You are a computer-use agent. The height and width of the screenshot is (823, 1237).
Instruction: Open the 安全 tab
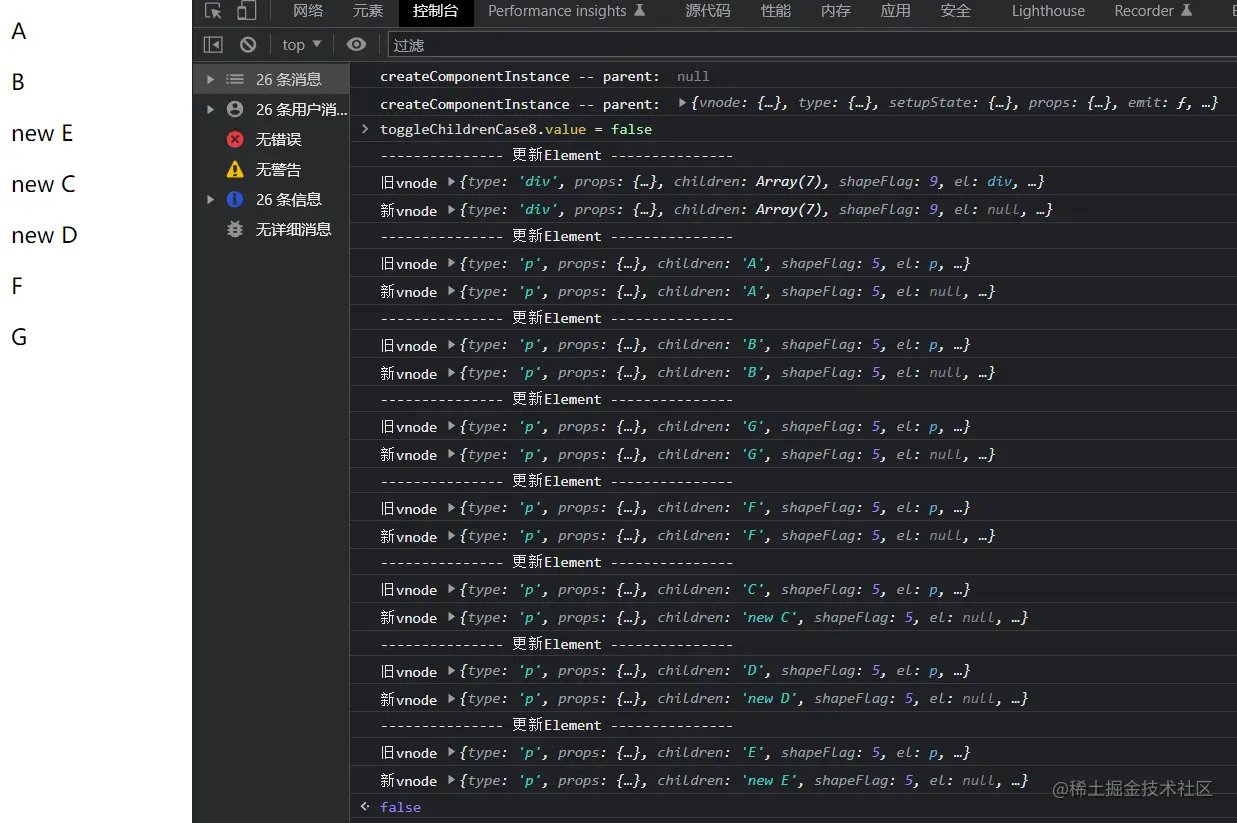[955, 11]
